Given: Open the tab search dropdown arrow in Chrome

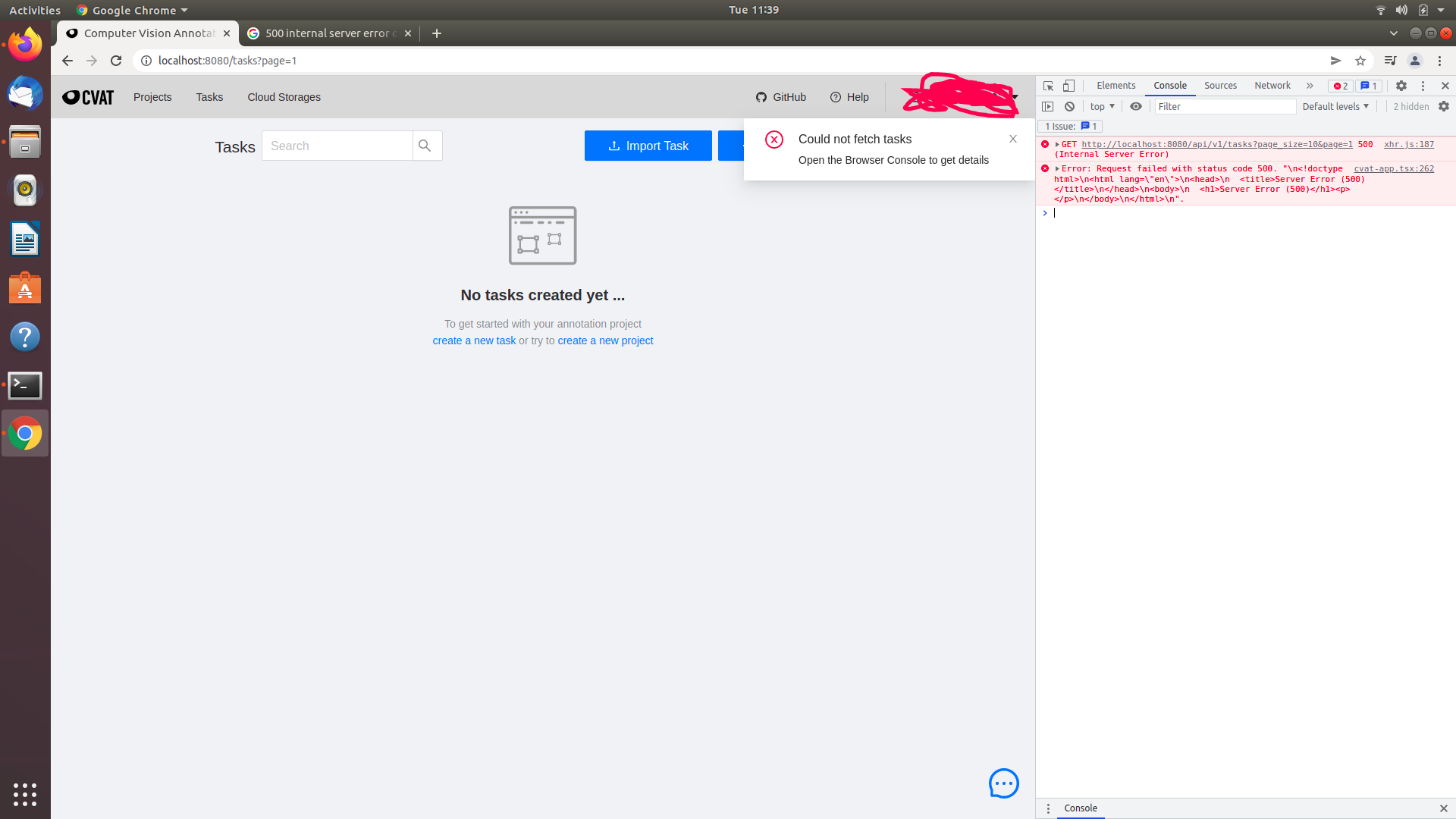Looking at the screenshot, I should (x=1394, y=33).
